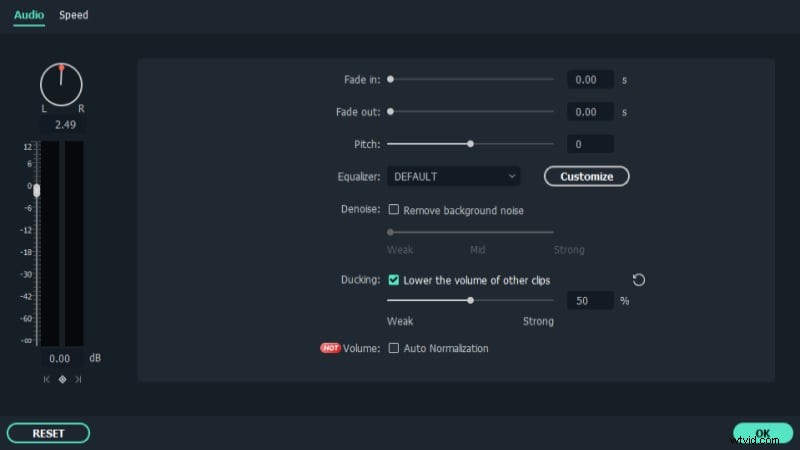Click the volume fader handle

[x=37, y=189]
